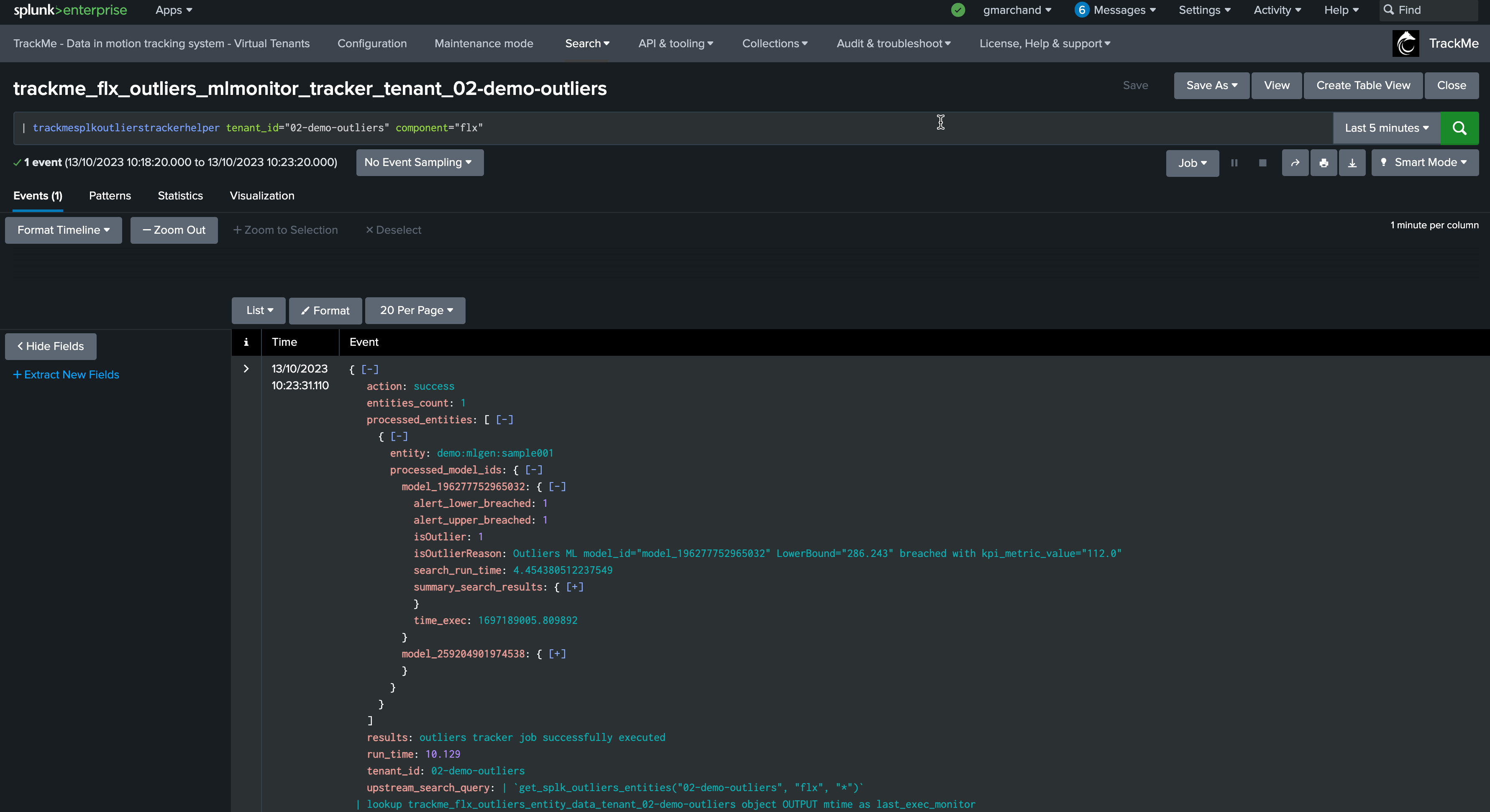1490x812 pixels.
Task: Switch to the Statistics tab
Action: (180, 196)
